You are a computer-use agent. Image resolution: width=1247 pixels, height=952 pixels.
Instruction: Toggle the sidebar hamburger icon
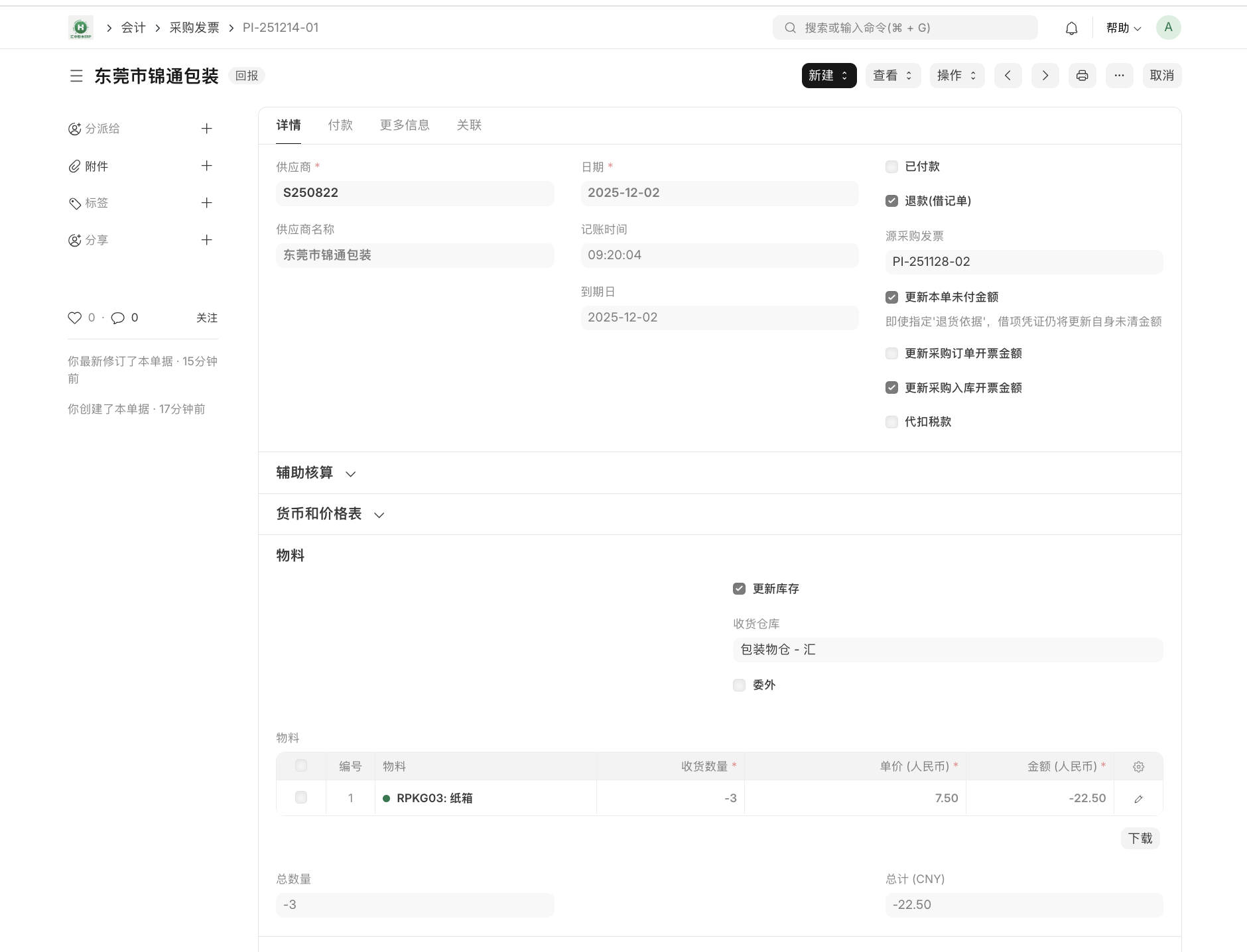(x=76, y=76)
